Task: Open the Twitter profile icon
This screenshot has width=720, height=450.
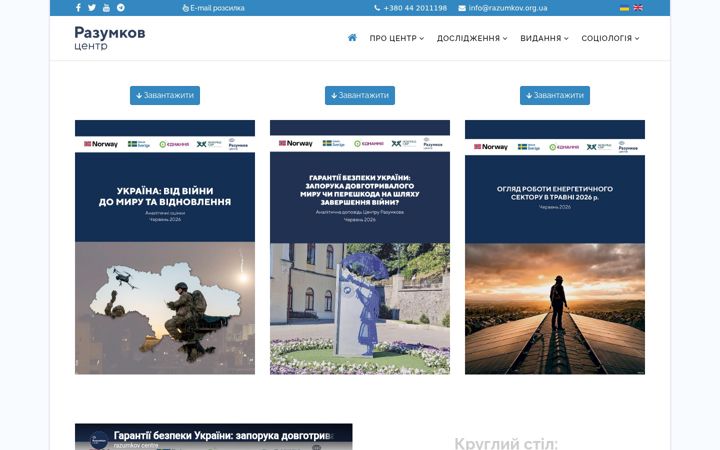Action: [x=92, y=8]
